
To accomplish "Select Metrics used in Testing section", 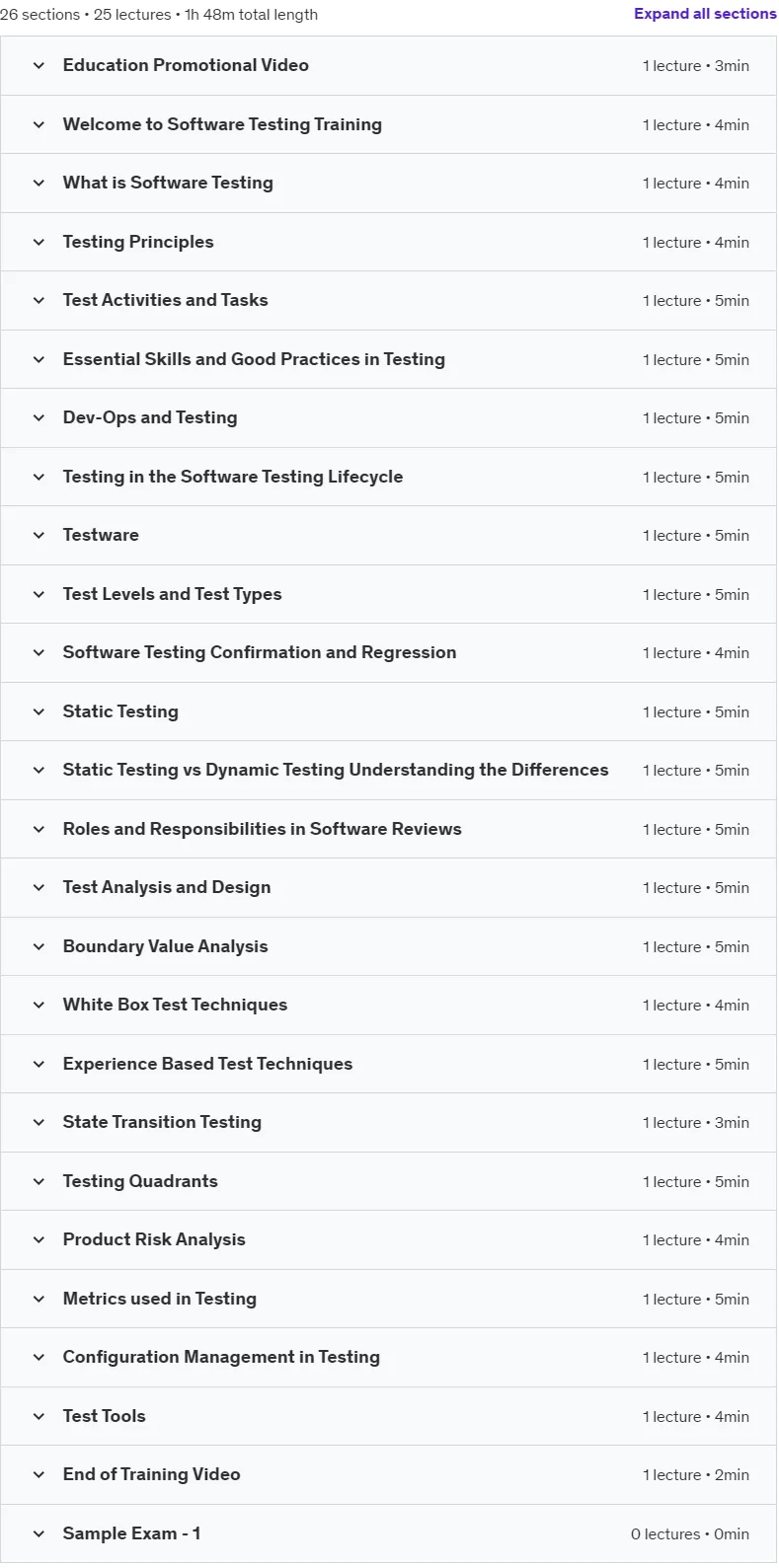I will 389,1299.
